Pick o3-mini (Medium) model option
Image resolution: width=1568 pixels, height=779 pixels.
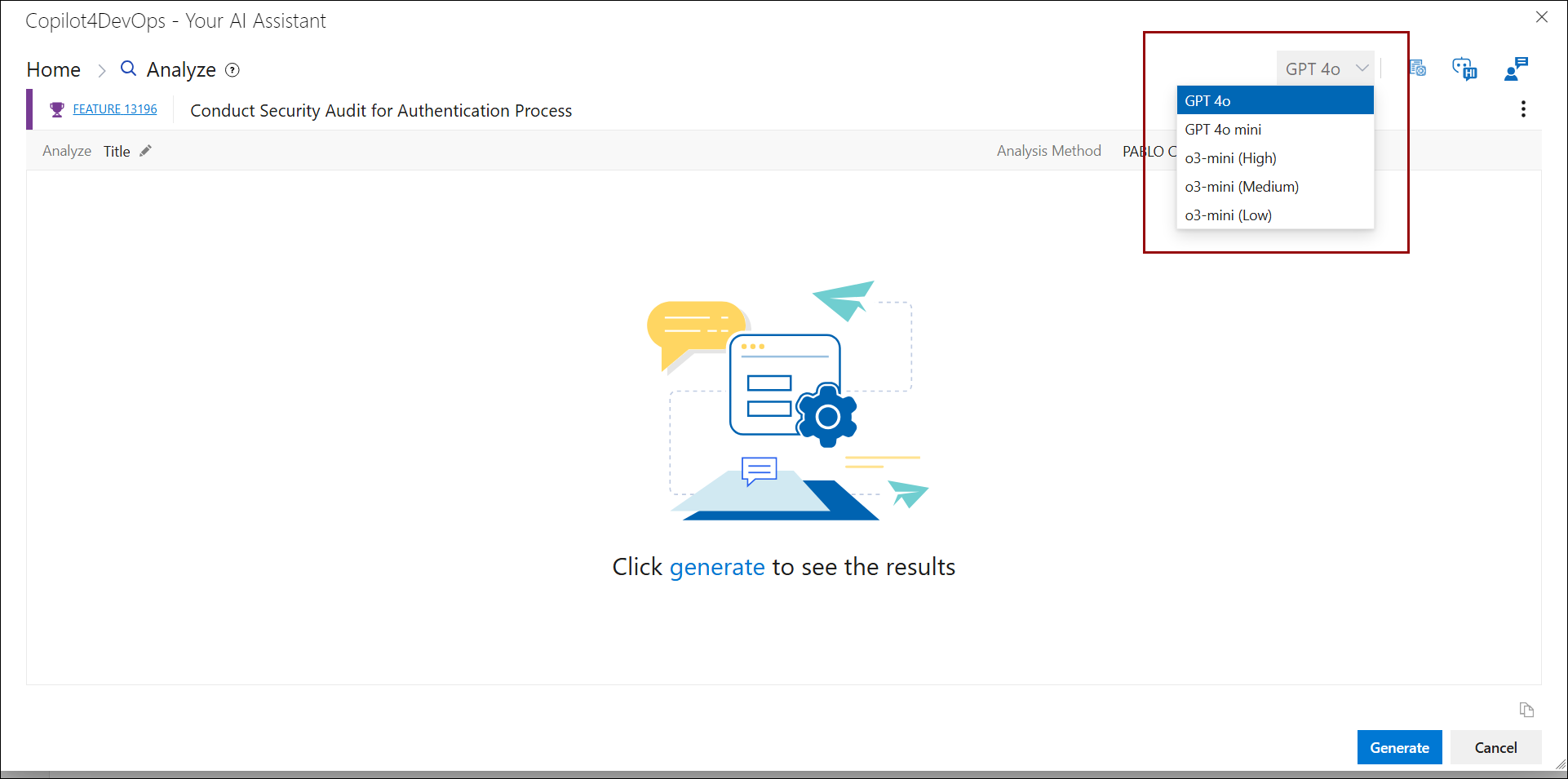tap(1275, 186)
